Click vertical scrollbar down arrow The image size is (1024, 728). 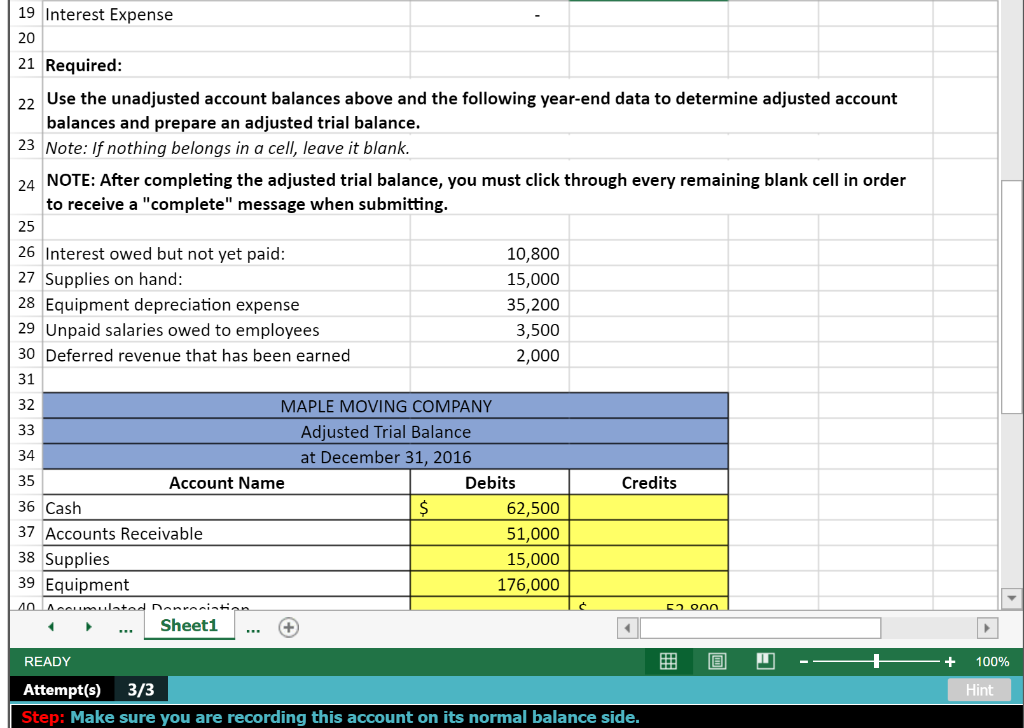tap(1012, 597)
